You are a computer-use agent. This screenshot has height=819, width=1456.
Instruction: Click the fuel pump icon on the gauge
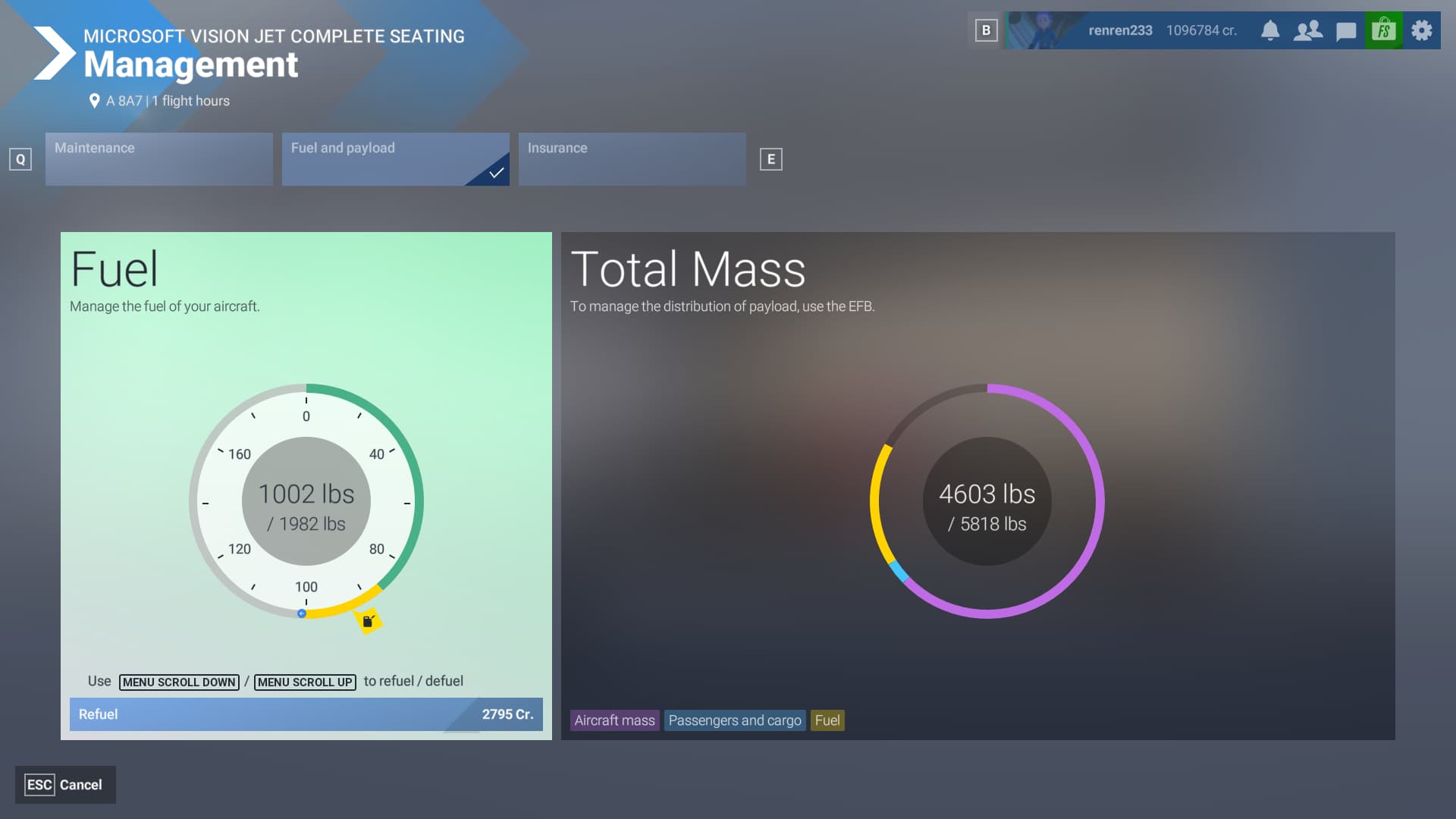369,620
